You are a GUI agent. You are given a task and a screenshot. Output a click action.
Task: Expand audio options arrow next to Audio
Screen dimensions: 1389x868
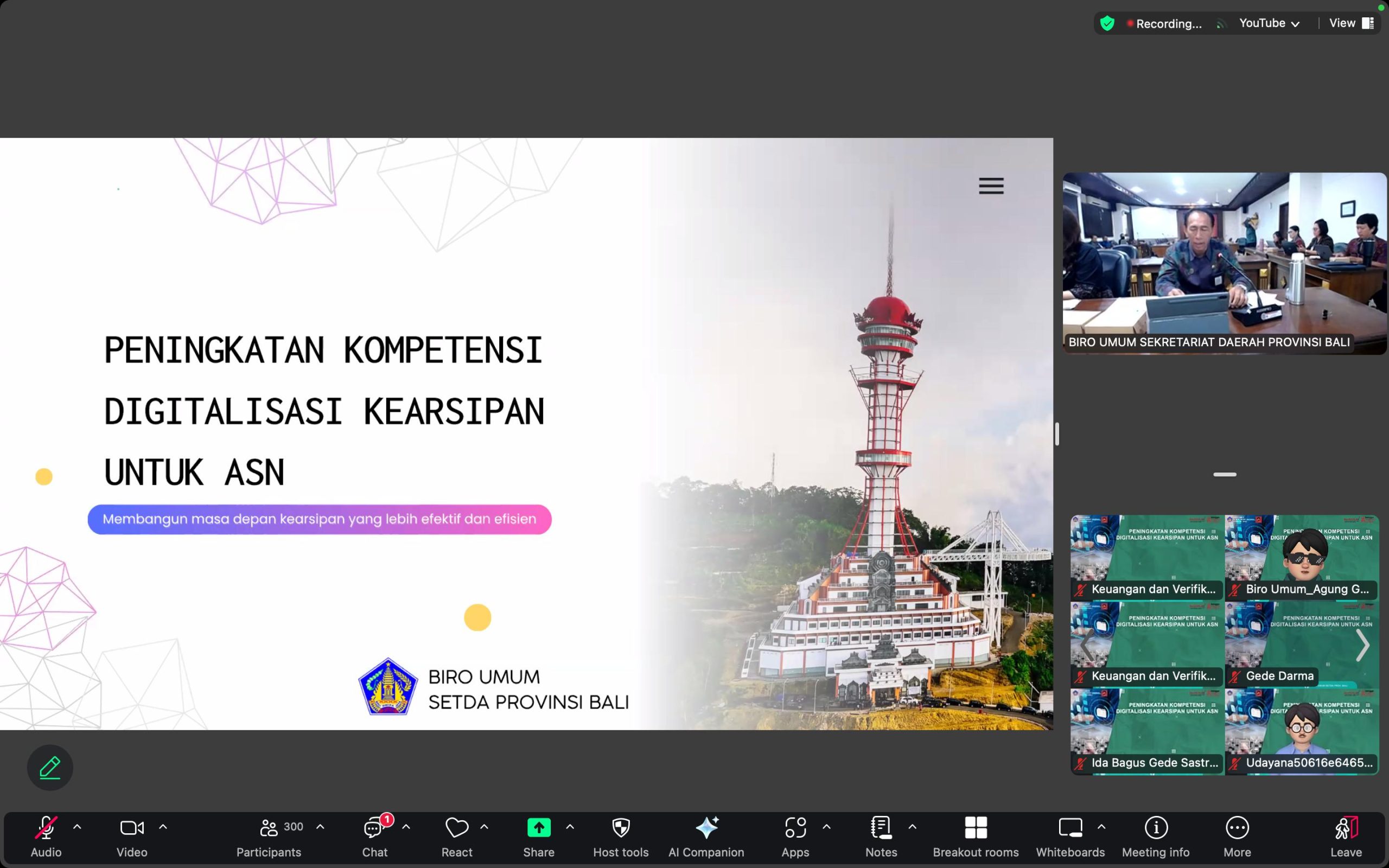pyautogui.click(x=77, y=827)
